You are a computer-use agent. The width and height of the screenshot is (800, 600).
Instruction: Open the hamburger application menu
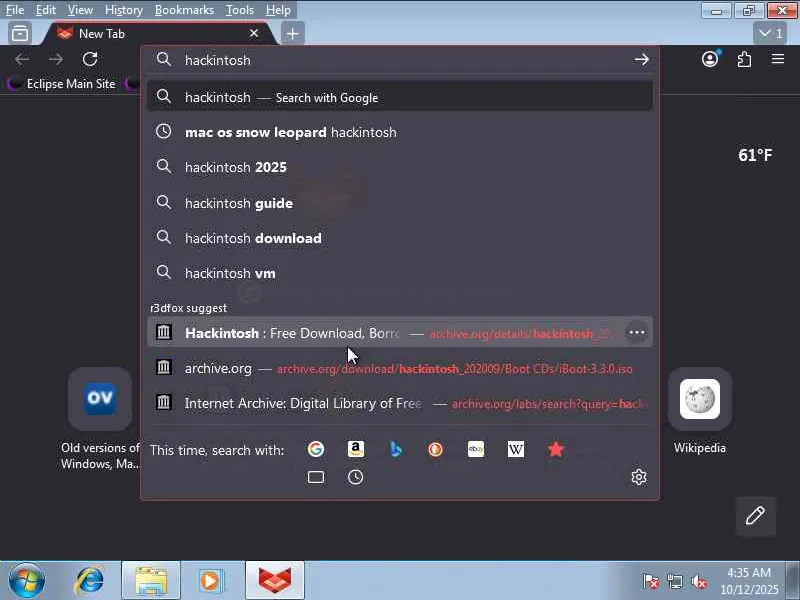778,59
